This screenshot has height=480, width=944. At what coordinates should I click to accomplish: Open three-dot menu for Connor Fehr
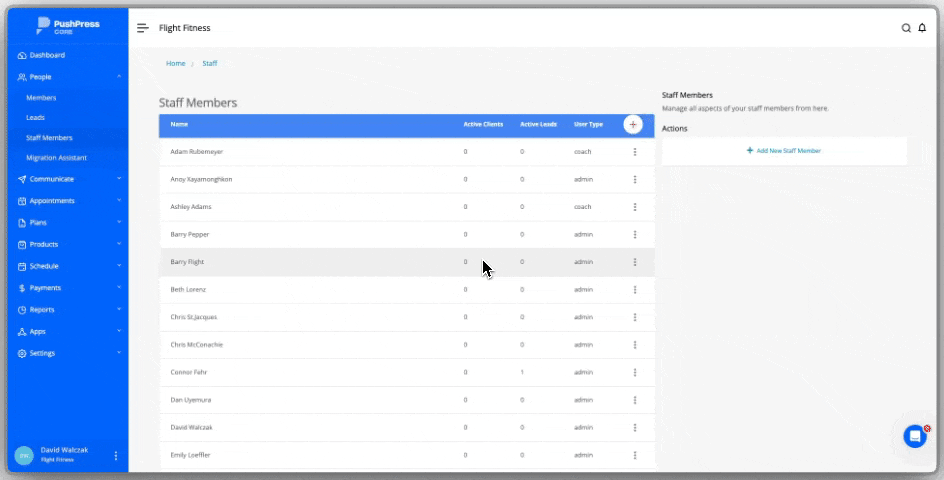tap(634, 372)
